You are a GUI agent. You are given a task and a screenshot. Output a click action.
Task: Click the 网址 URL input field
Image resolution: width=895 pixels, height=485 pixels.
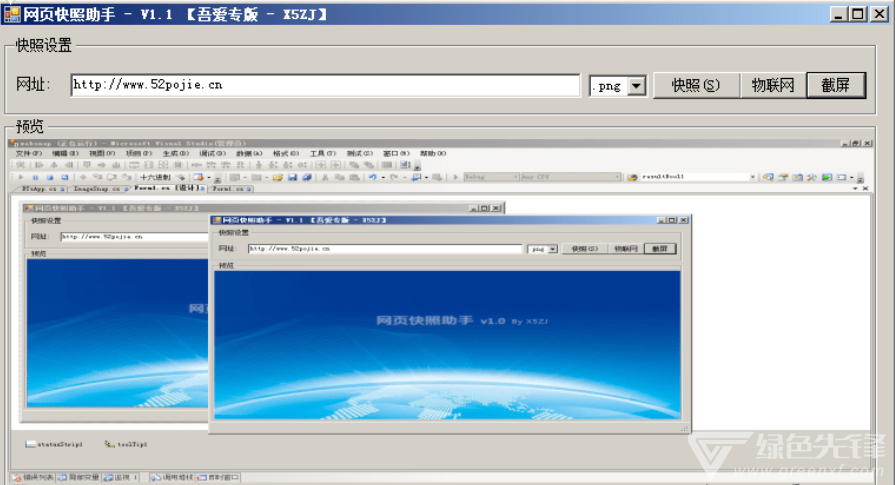325,85
